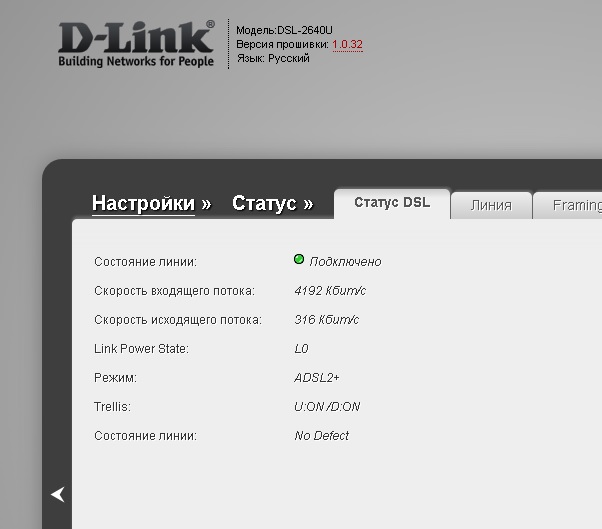
Task: Switch to the Линия tab
Action: [490, 205]
